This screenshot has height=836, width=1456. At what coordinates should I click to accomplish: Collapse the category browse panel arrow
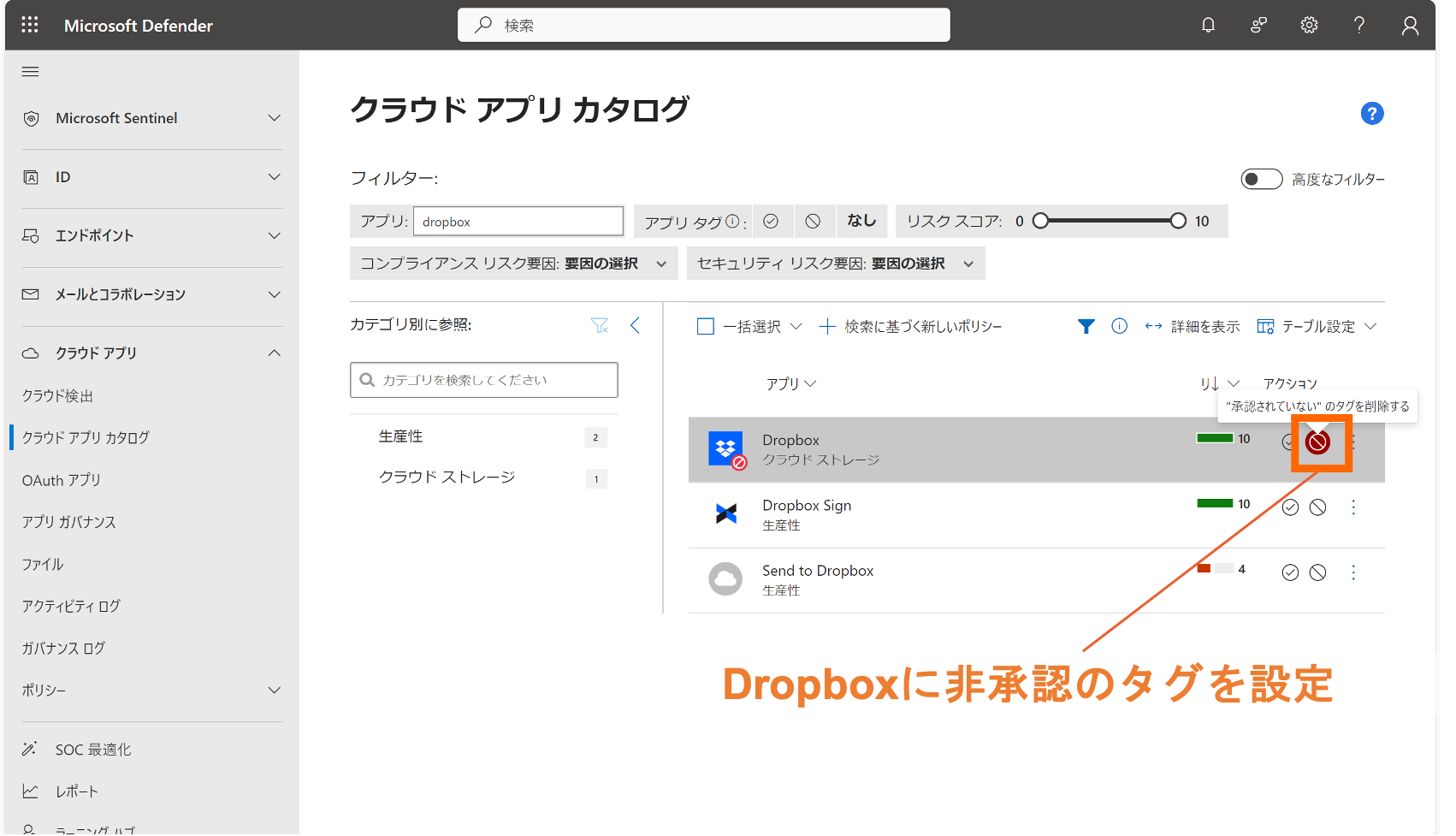635,325
